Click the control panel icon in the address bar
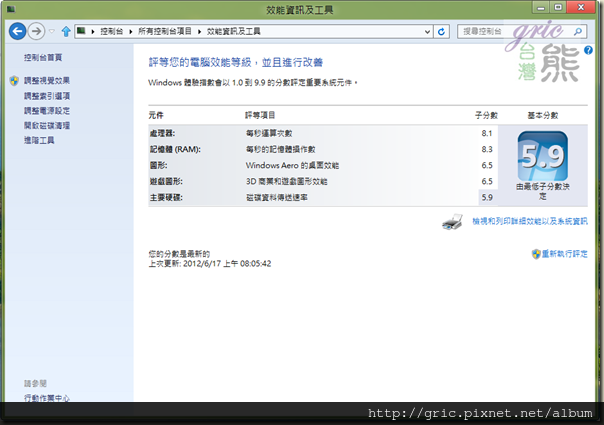 [81, 31]
